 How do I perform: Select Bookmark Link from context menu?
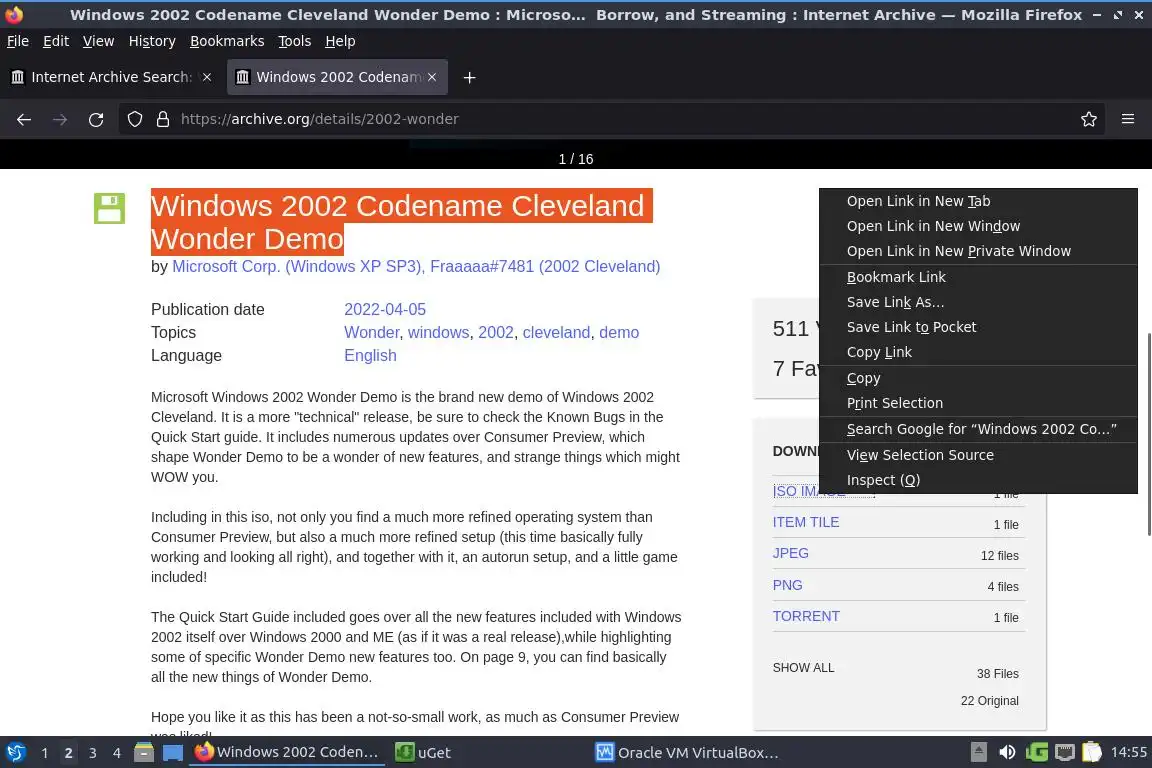pyautogui.click(x=978, y=277)
